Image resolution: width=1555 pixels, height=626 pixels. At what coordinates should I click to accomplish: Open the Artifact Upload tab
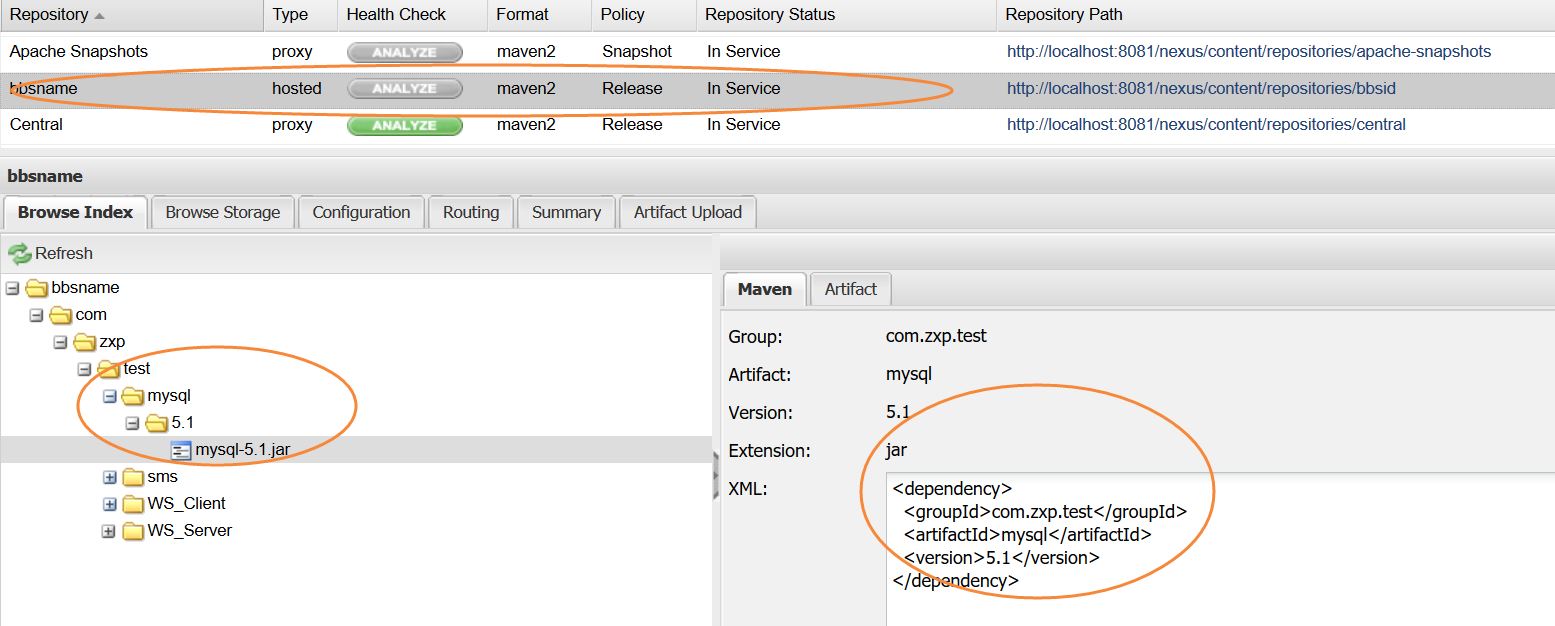pos(688,212)
